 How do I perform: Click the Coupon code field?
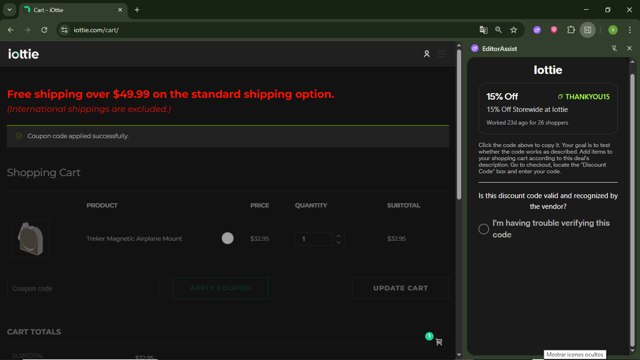[82, 288]
